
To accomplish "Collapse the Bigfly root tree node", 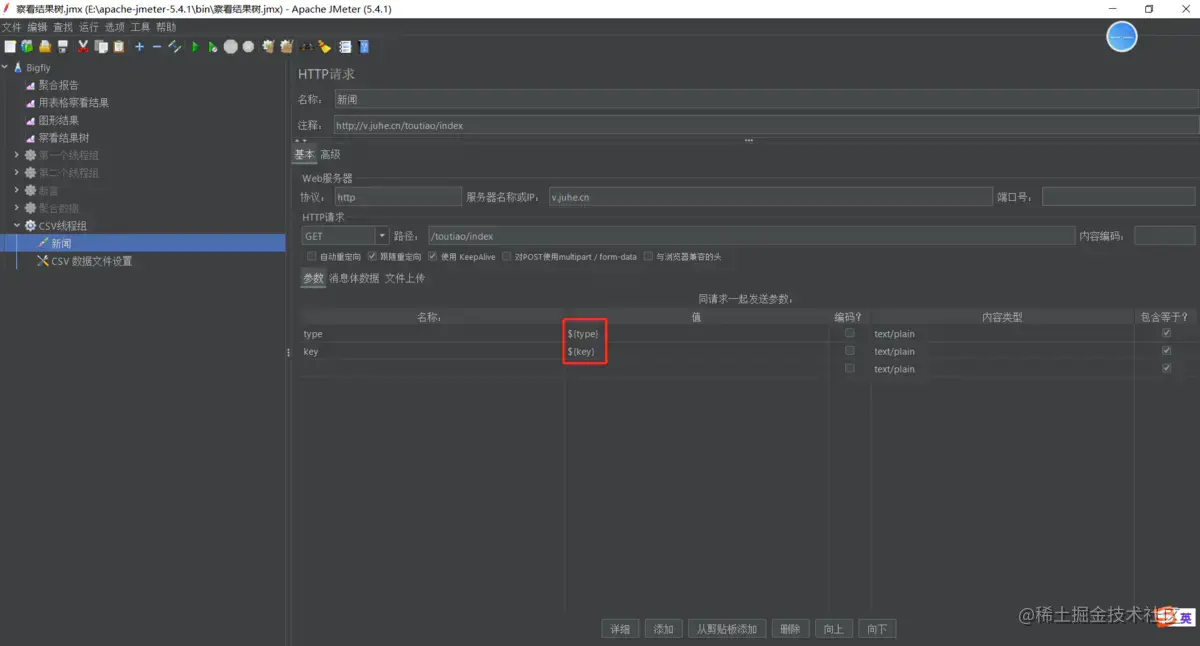I will [5, 68].
